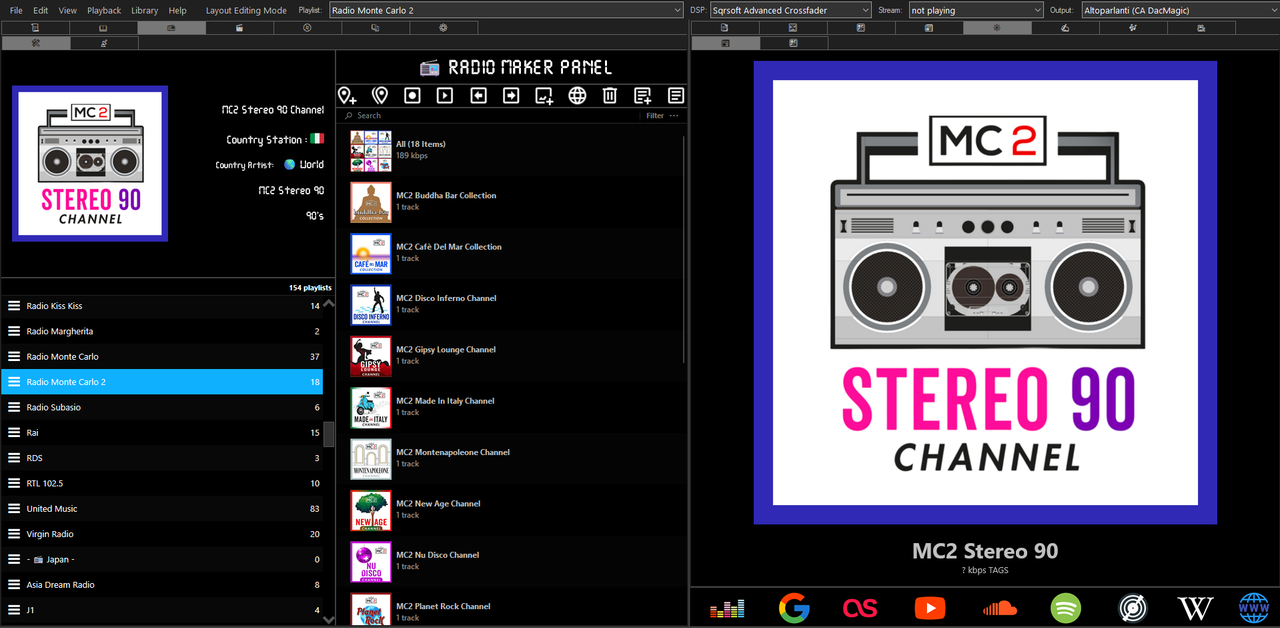Screen dimensions: 1280x628
Task: Click the record button icon in Radio Maker toolbar
Action: (x=412, y=95)
